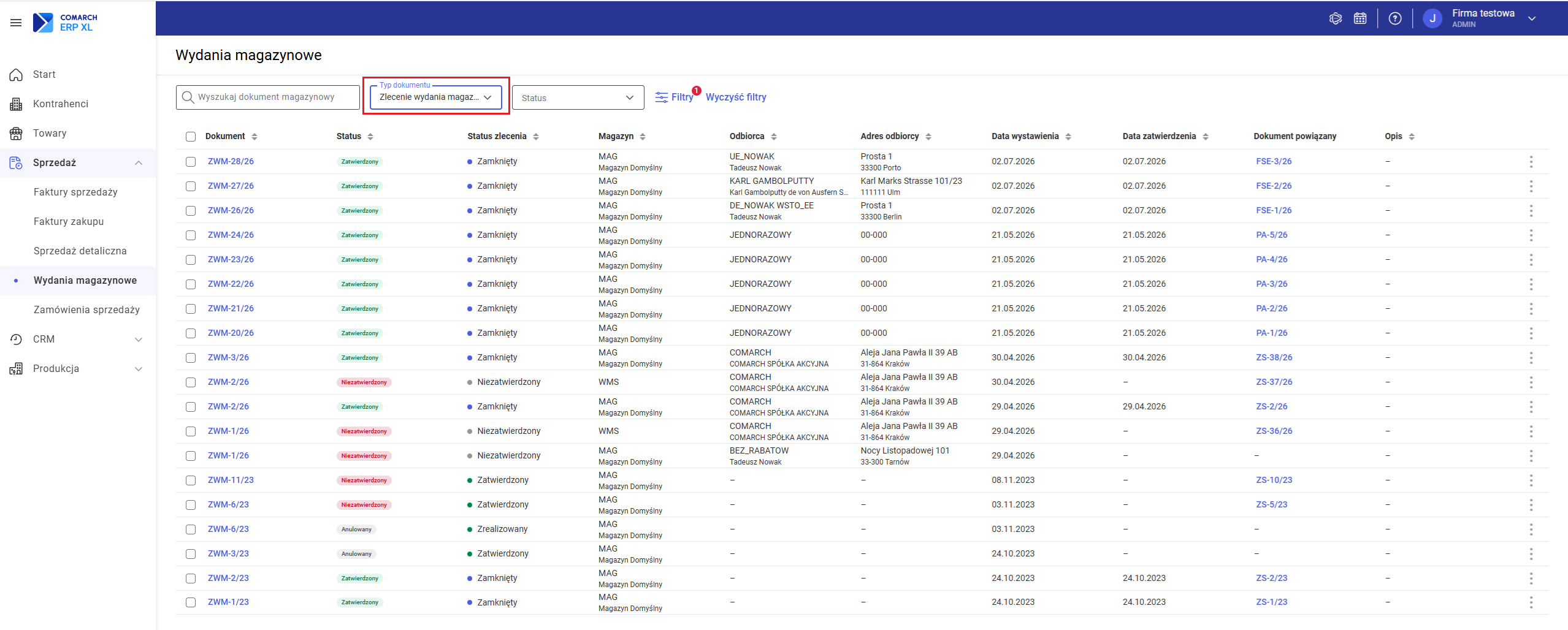This screenshot has height=630, width=1568.
Task: Sort table by Dokument column arrows
Action: (254, 137)
